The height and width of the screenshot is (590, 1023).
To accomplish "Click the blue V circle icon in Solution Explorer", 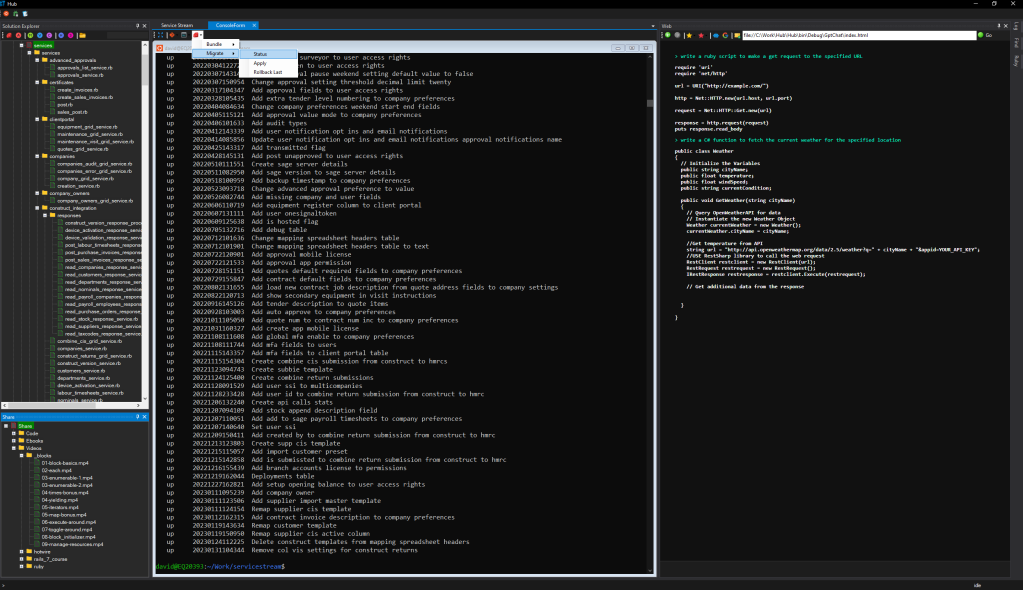I will coord(40,35).
